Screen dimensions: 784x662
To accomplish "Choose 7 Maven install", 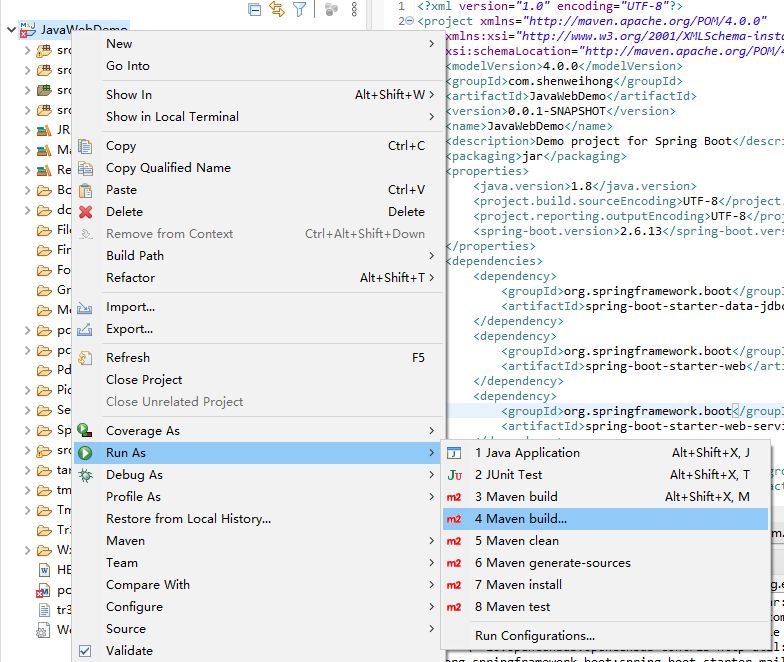I will pos(605,585).
